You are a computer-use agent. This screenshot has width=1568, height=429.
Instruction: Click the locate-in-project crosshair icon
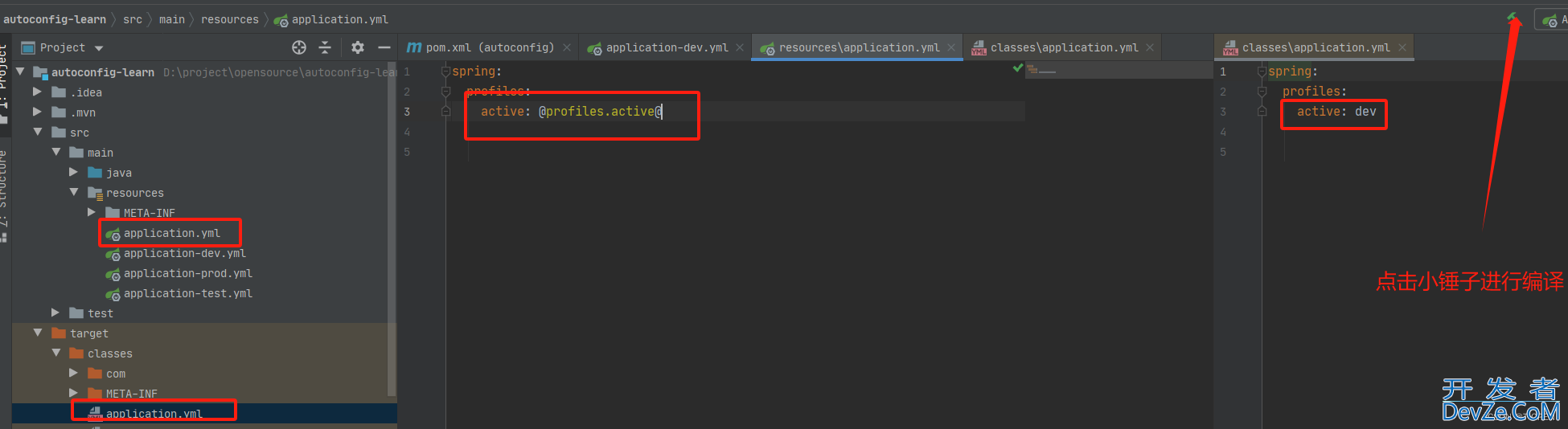coord(299,47)
